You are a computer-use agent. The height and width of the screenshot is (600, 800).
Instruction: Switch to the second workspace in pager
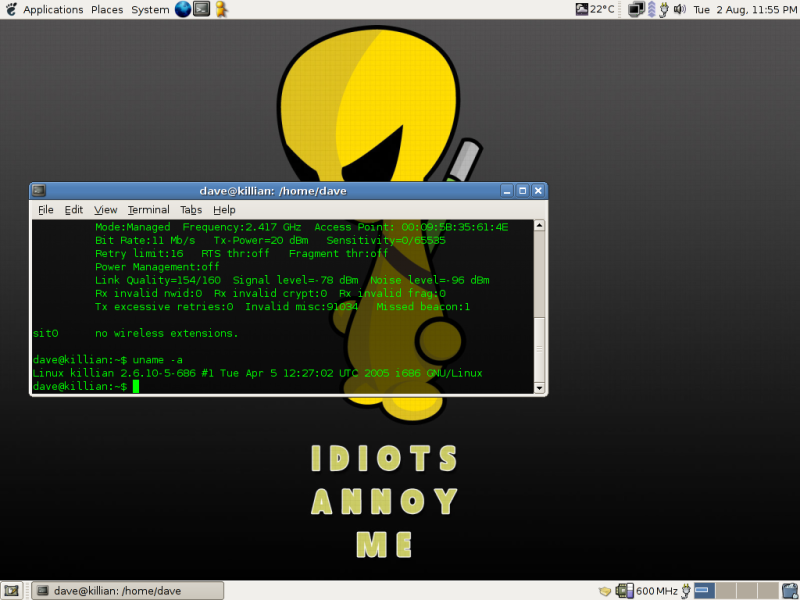point(726,590)
